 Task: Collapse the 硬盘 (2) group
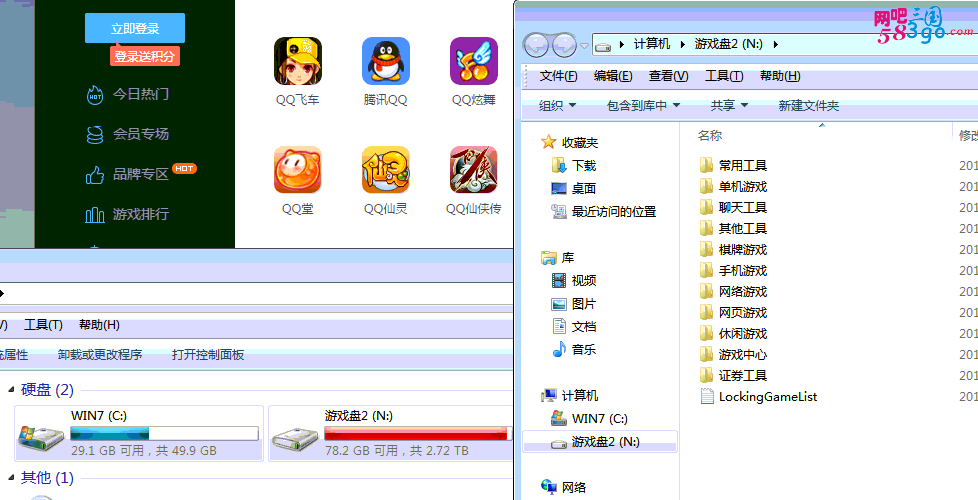(11, 390)
